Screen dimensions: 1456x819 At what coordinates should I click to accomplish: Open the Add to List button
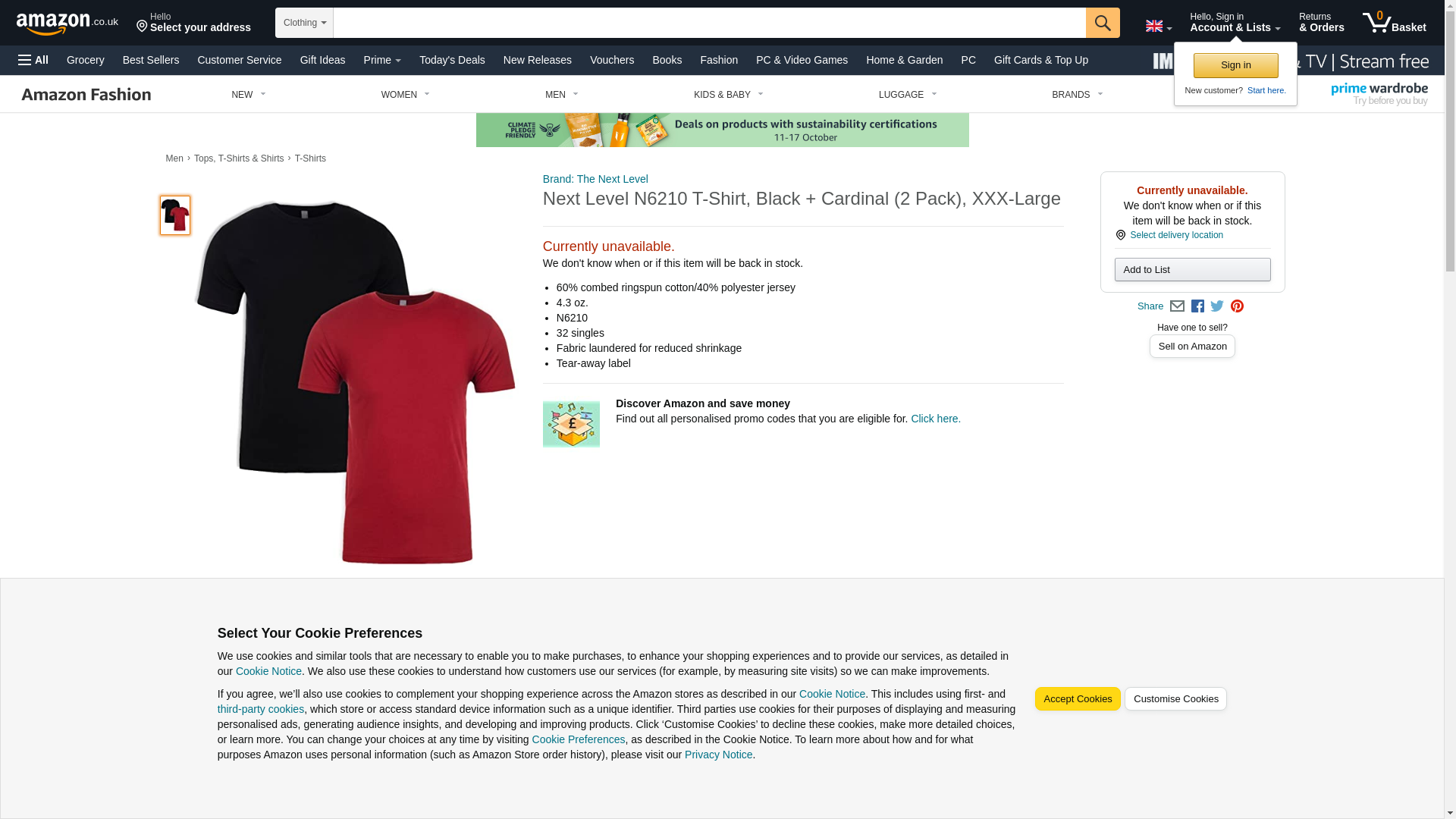1192,270
